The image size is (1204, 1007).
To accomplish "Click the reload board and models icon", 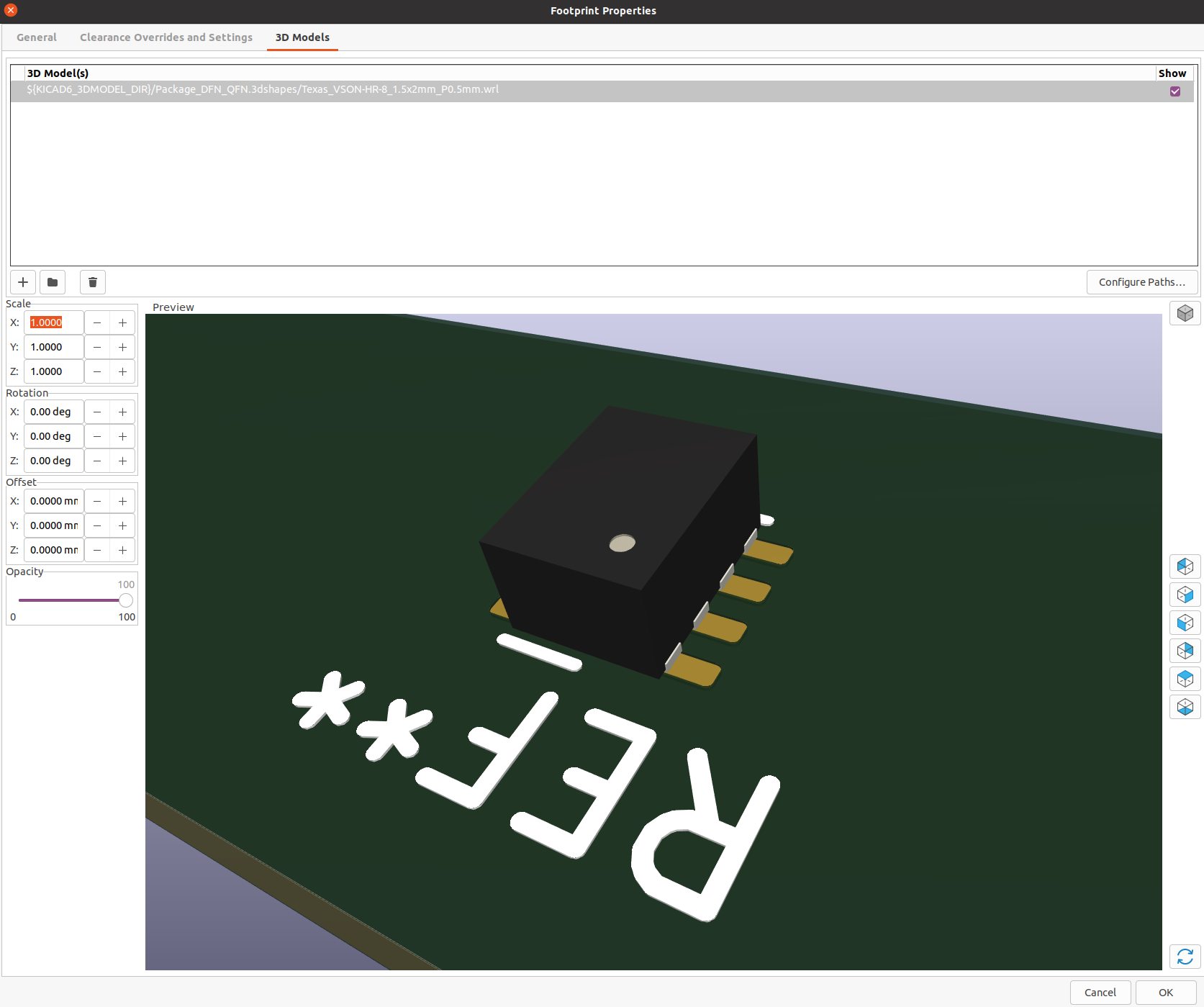I will coord(1185,957).
